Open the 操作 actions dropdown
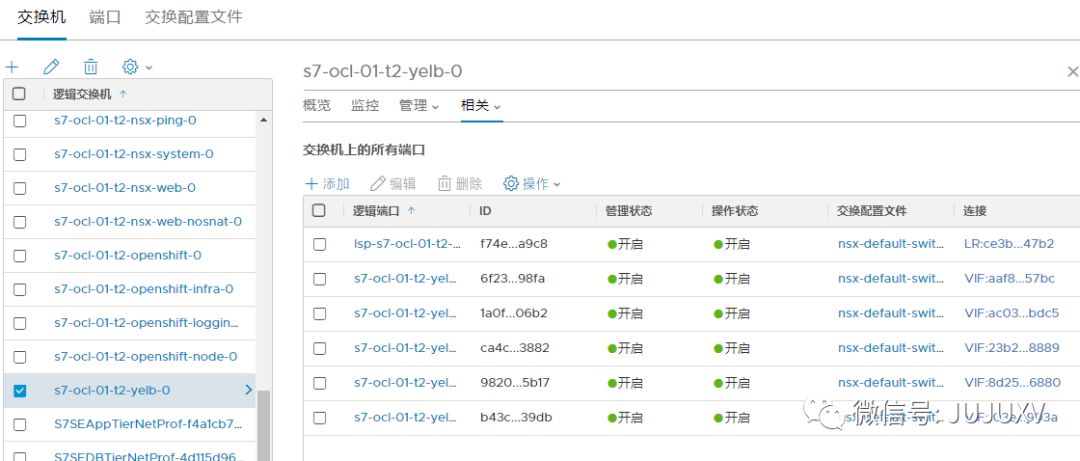1080x461 pixels. click(x=532, y=184)
